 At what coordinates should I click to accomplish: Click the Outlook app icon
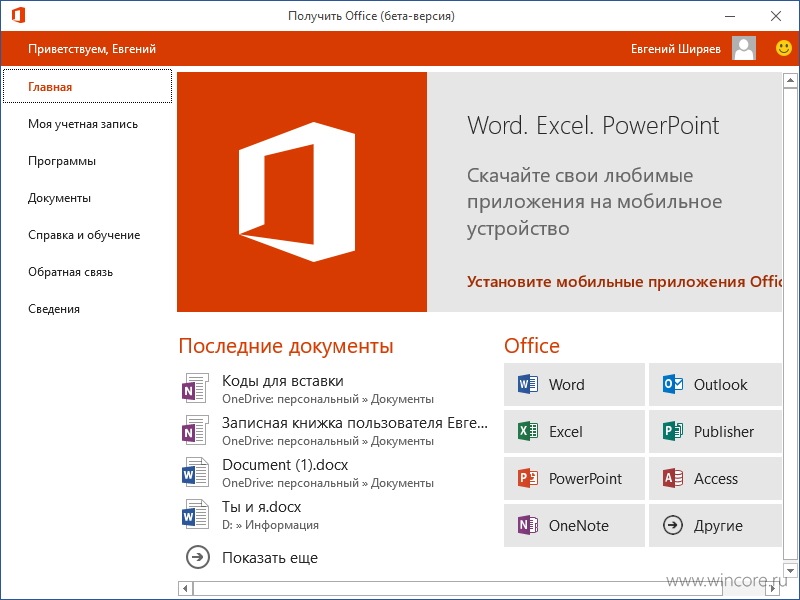pos(672,384)
